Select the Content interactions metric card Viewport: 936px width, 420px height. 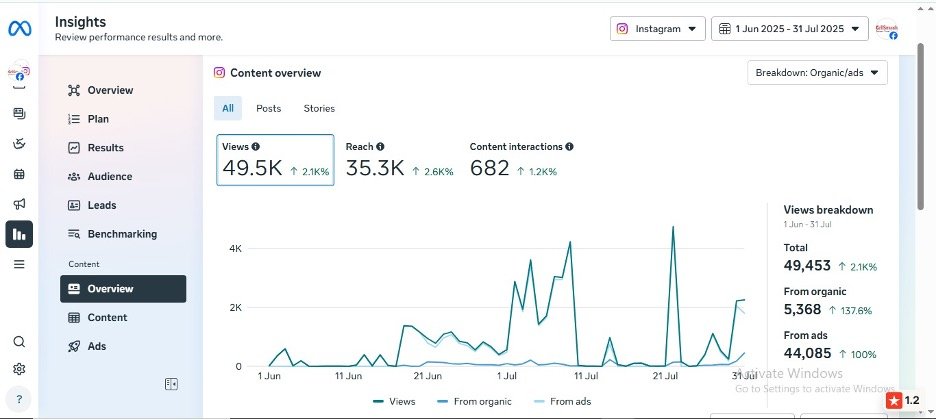tap(521, 160)
